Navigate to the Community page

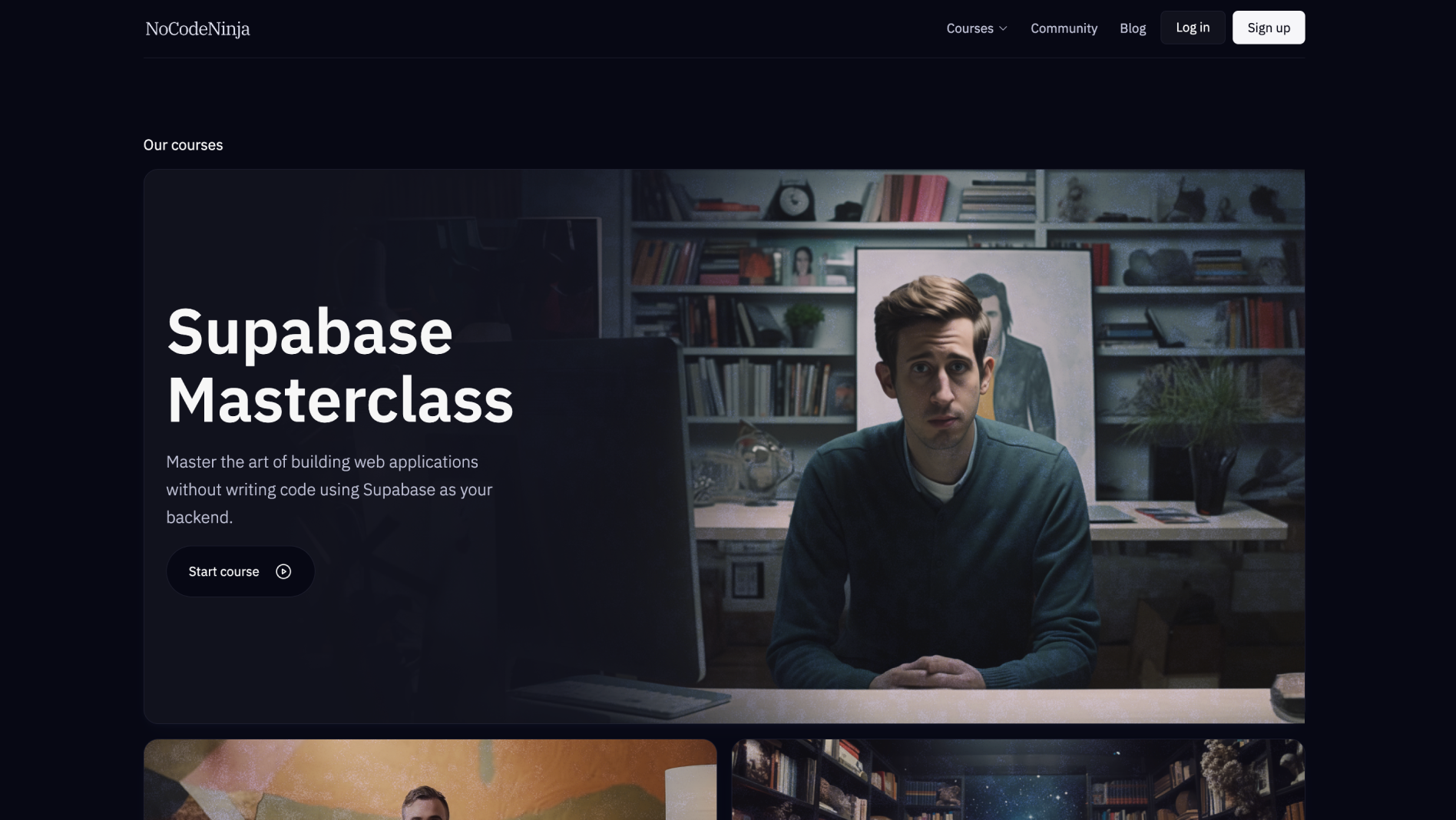click(1064, 28)
